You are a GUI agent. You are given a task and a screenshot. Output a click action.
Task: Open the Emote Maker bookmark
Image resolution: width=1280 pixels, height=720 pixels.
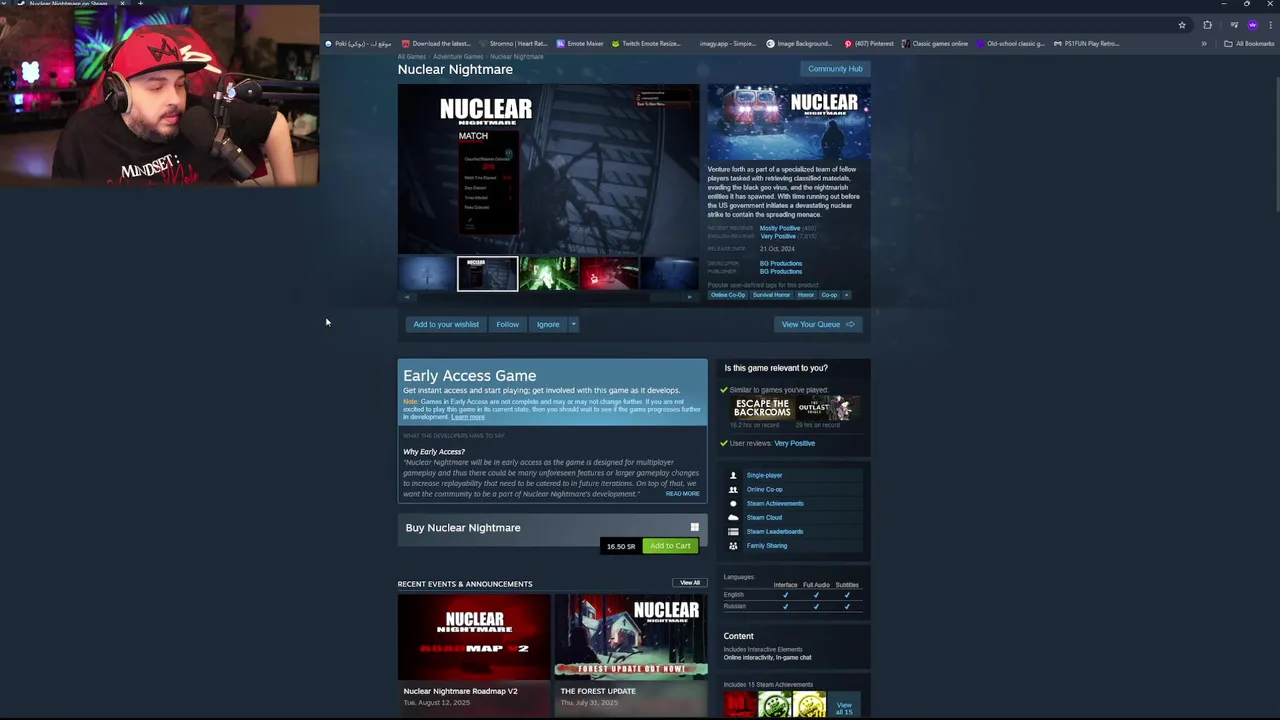pos(580,44)
